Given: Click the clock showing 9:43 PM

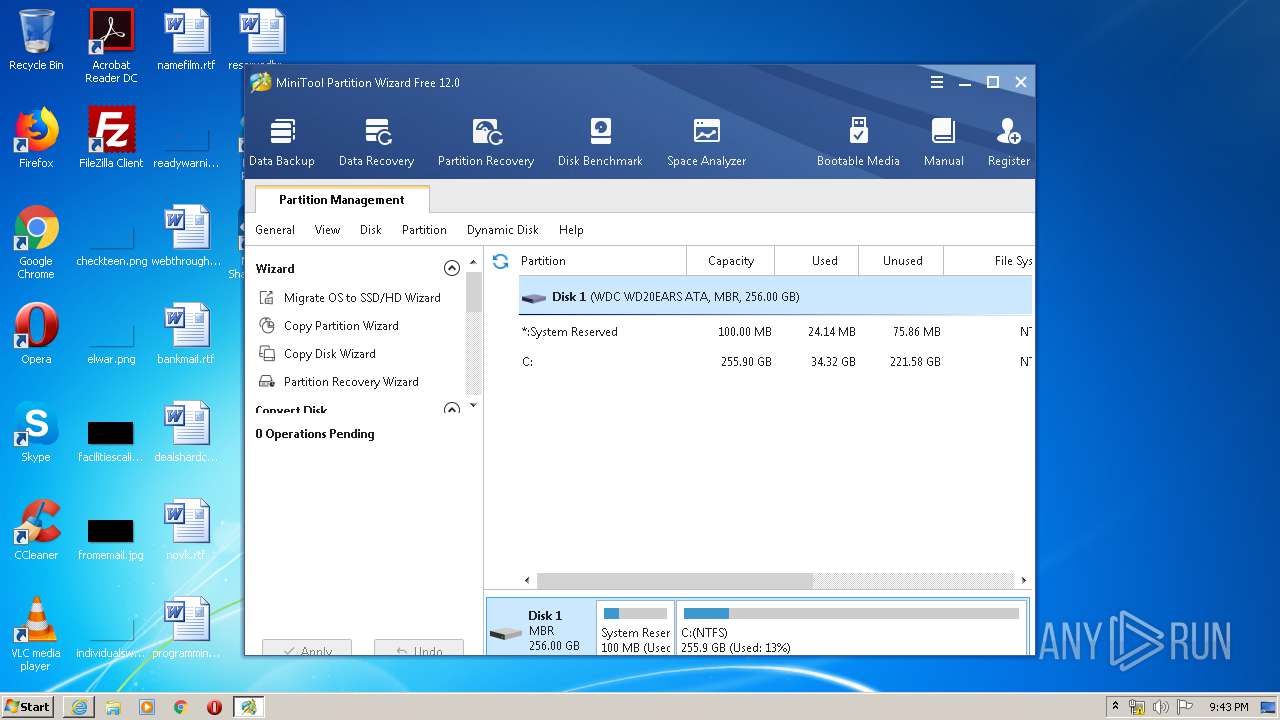Looking at the screenshot, I should [x=1228, y=707].
